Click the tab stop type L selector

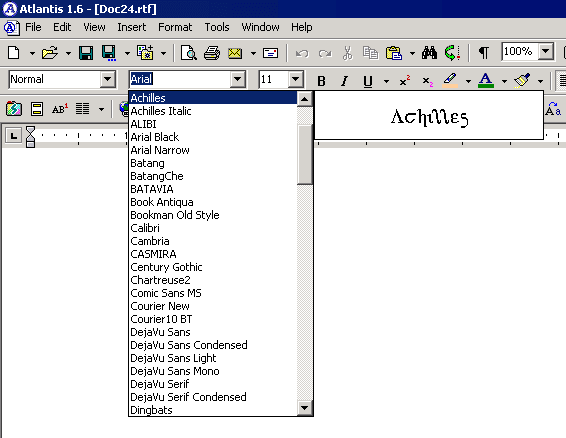tap(14, 136)
